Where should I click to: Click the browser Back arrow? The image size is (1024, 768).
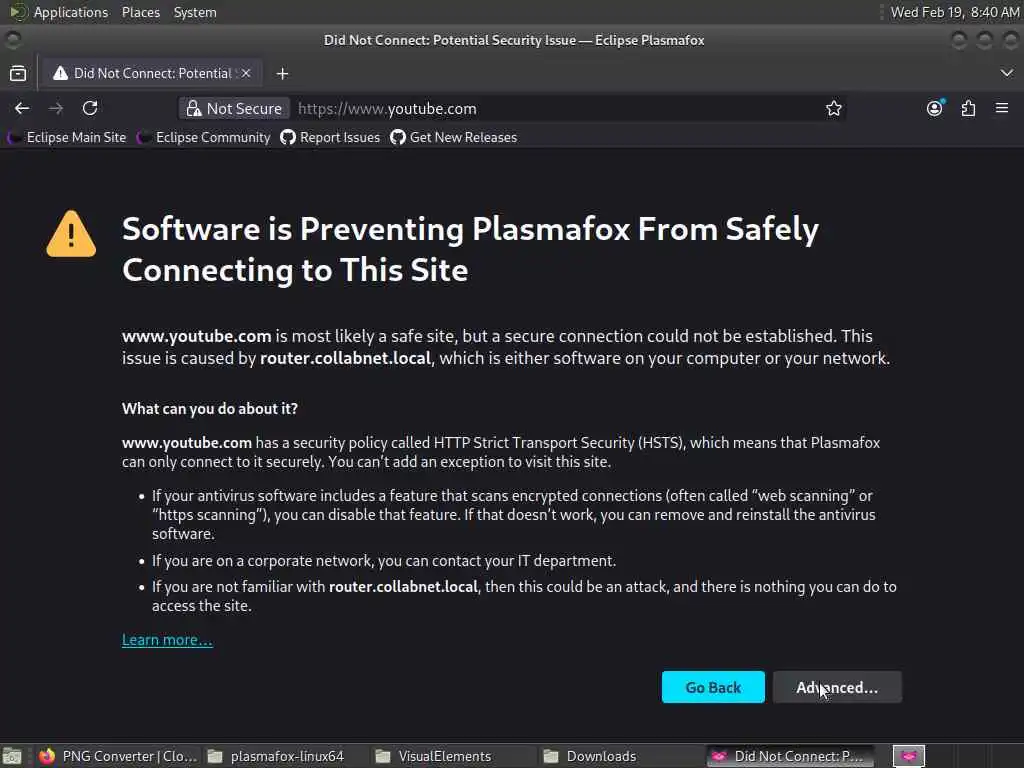[22, 108]
